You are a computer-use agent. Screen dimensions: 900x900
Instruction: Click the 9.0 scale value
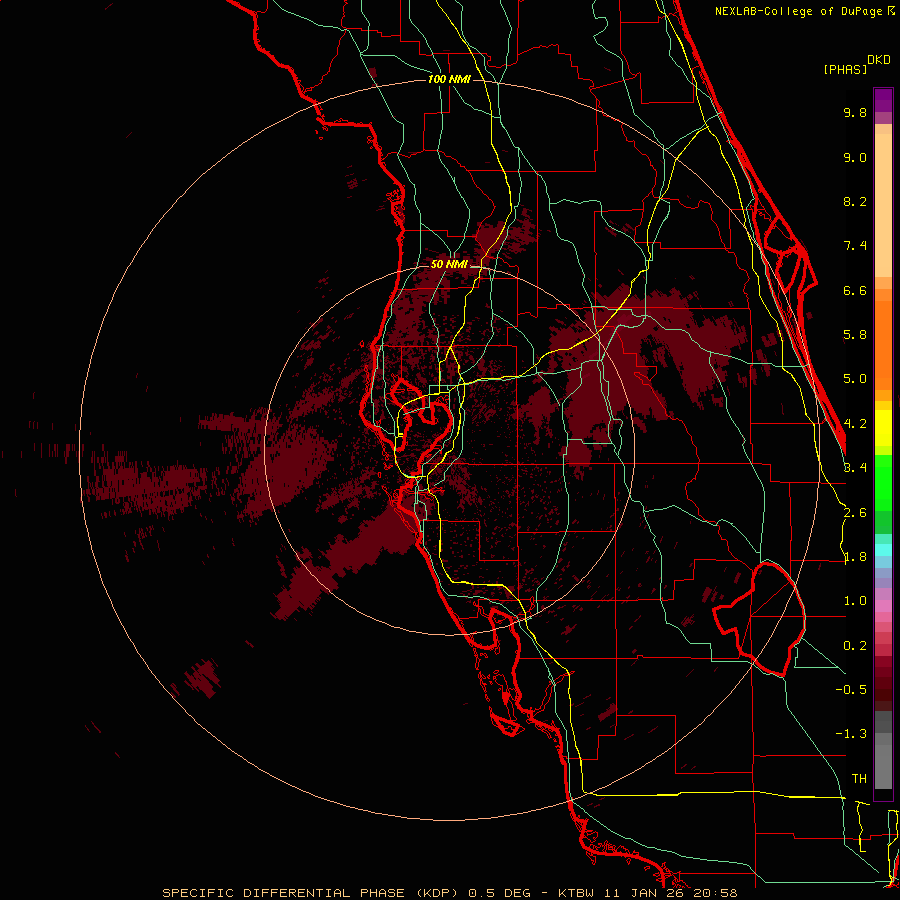pos(855,157)
